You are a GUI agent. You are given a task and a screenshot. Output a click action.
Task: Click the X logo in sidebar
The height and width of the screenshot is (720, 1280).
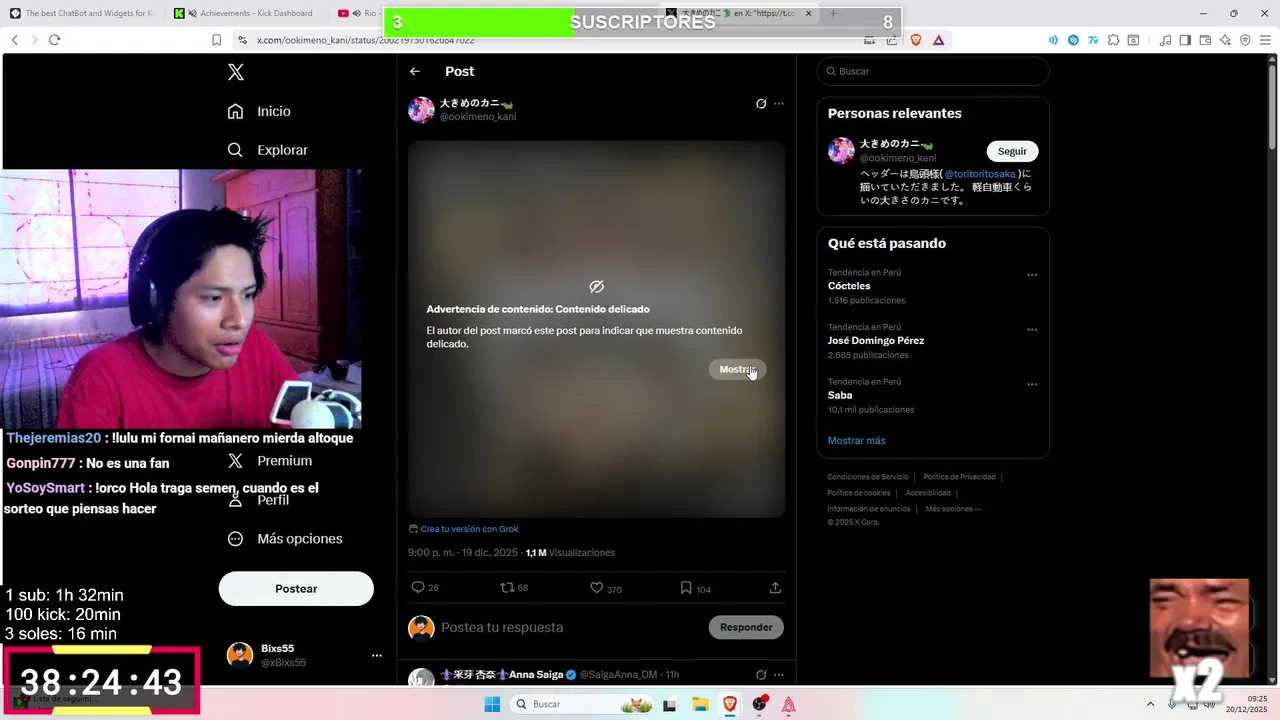[236, 72]
